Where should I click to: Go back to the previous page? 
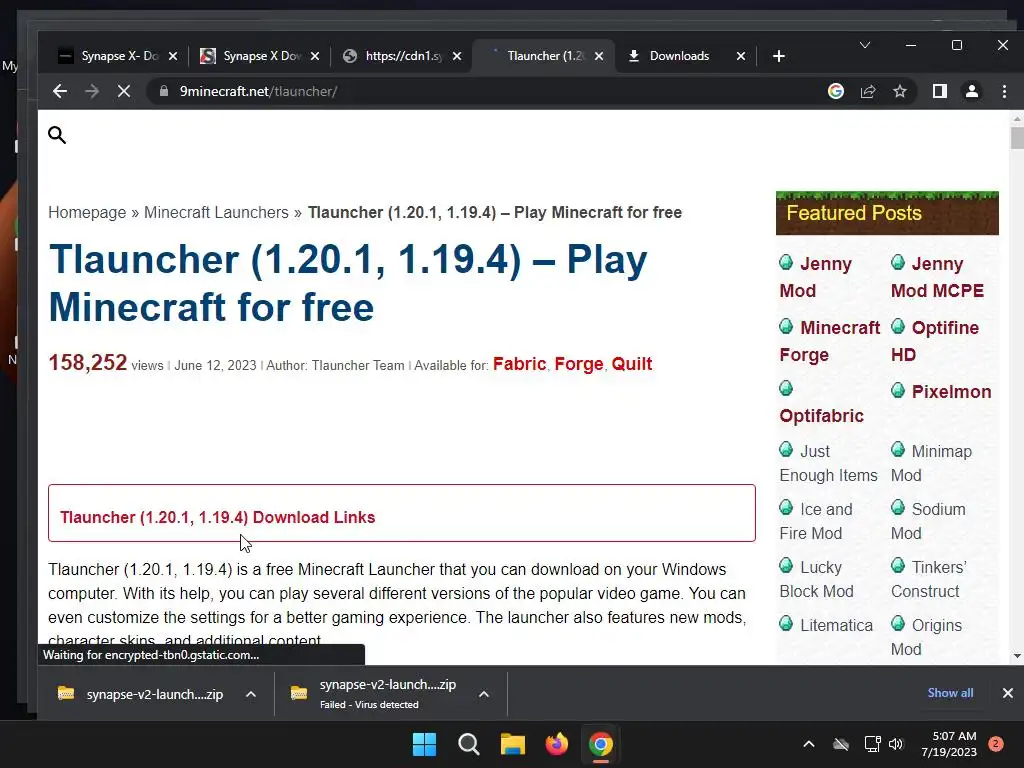pos(60,91)
